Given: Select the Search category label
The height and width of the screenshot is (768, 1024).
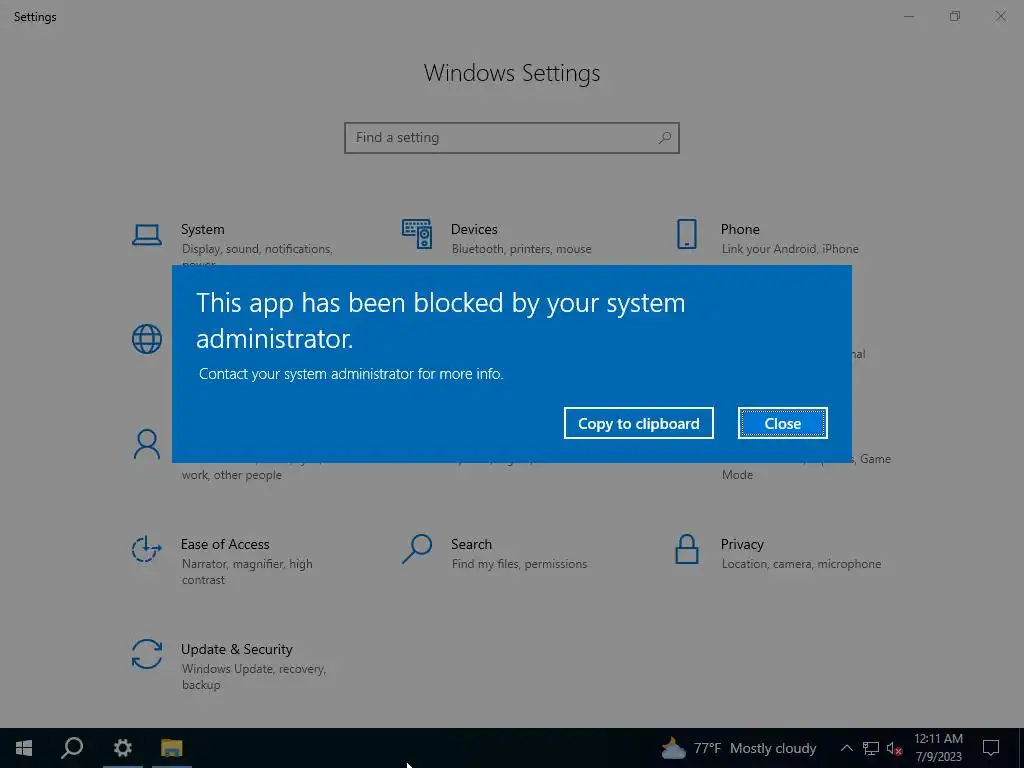Looking at the screenshot, I should (471, 544).
